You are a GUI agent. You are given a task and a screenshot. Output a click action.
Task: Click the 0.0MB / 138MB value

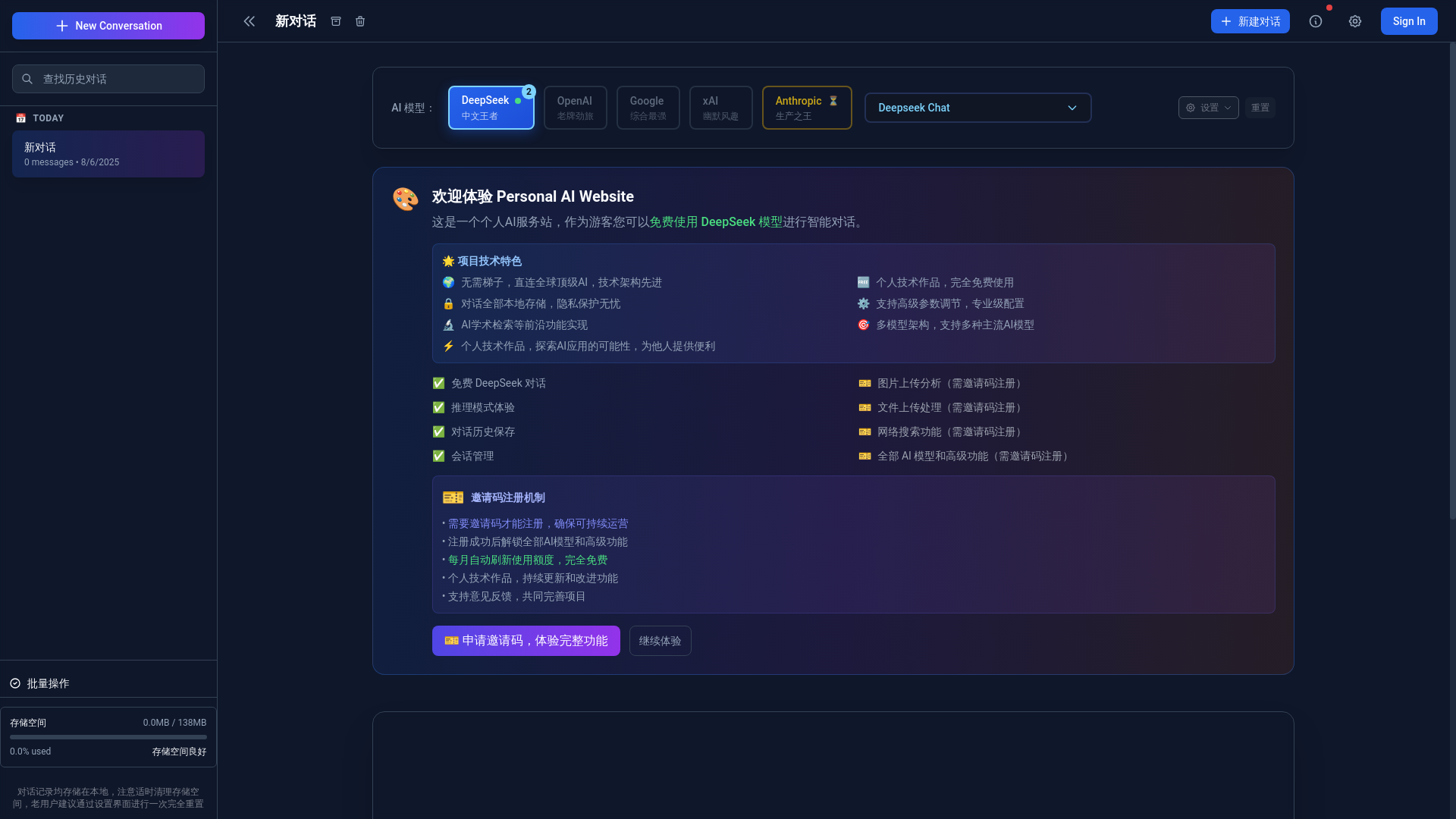[x=174, y=723]
